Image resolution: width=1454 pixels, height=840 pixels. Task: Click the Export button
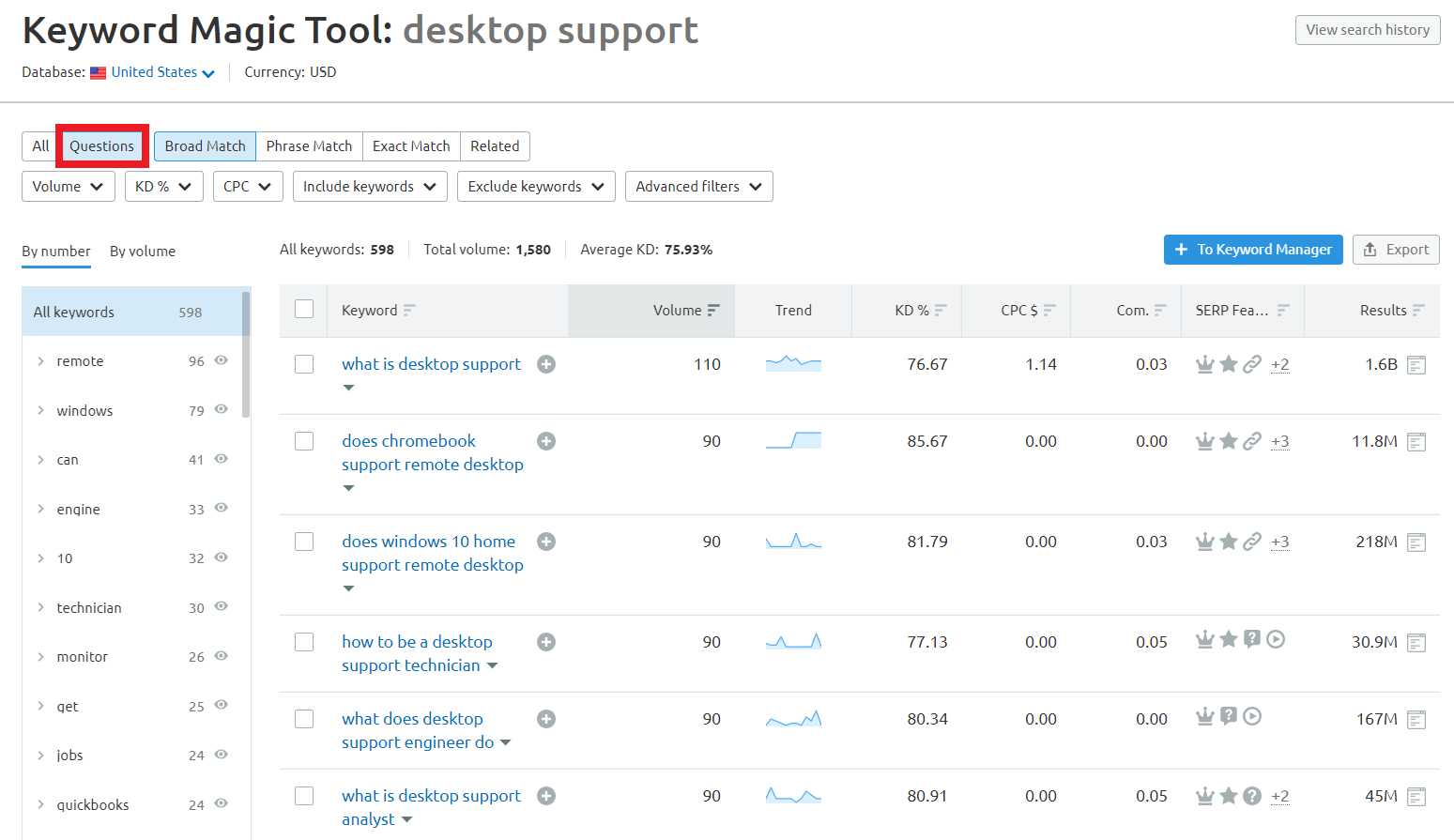(x=1395, y=250)
